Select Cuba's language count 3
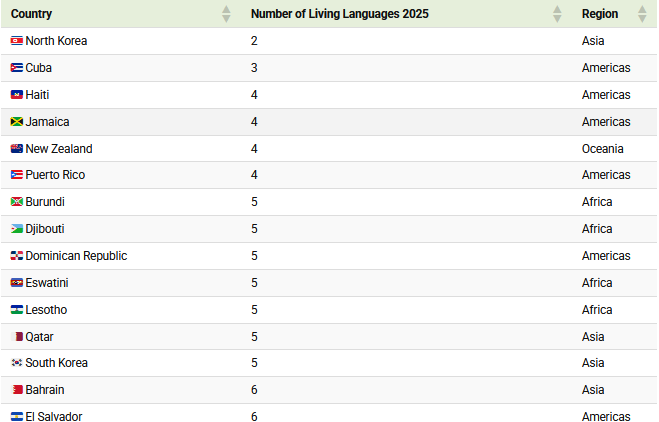This screenshot has height=422, width=659. 254,68
